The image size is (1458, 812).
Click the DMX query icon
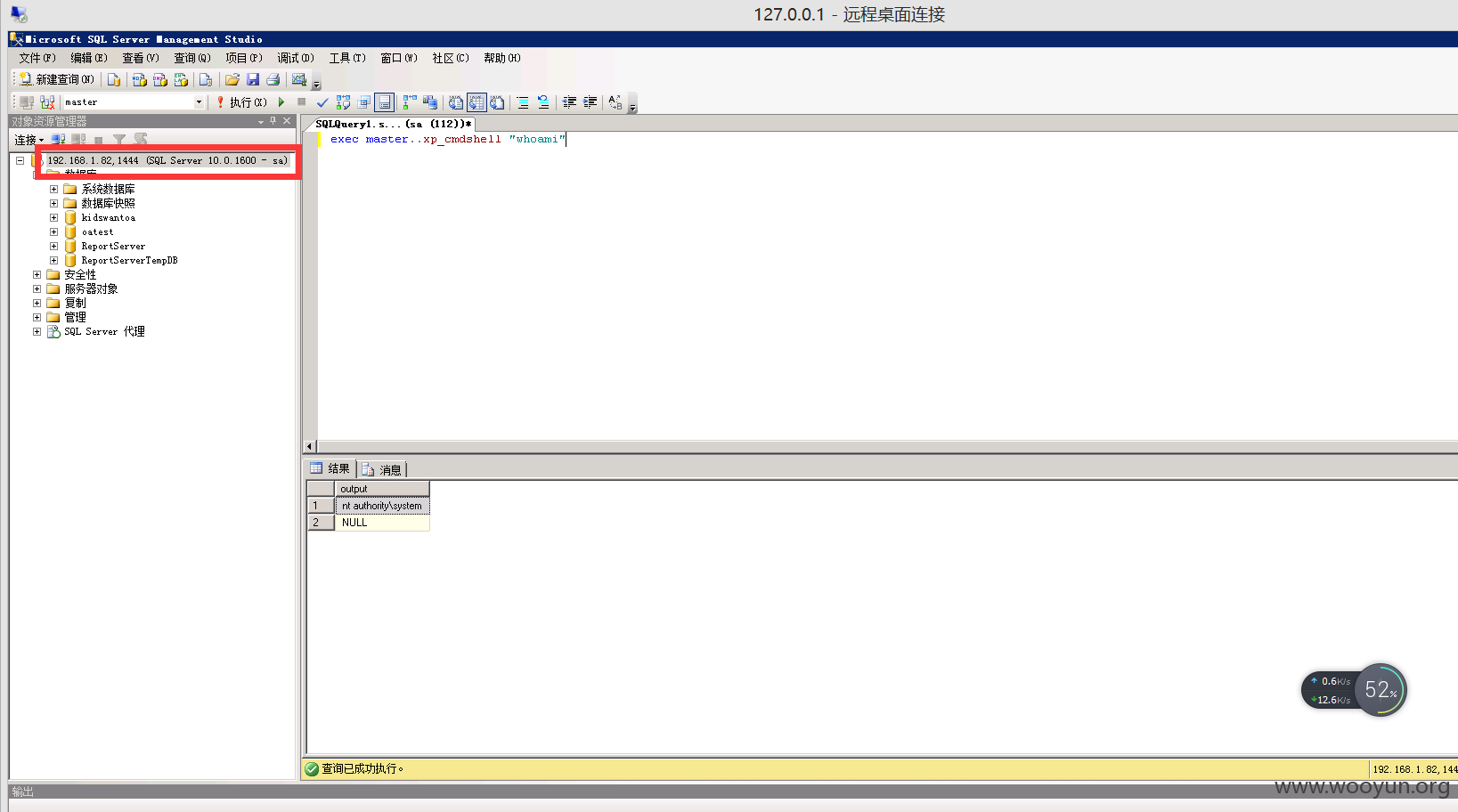pyautogui.click(x=160, y=79)
